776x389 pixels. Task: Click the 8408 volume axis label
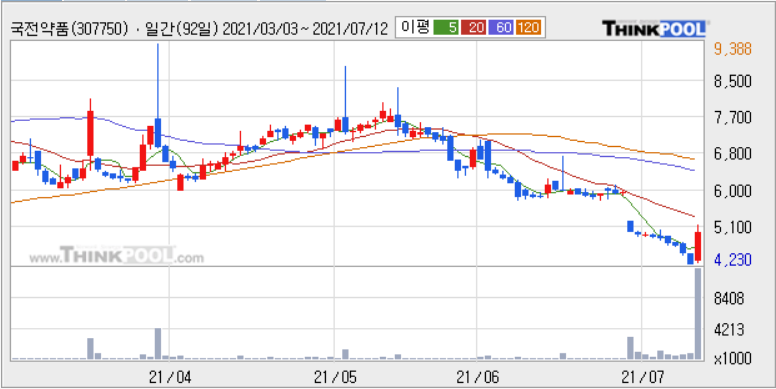[x=730, y=298]
